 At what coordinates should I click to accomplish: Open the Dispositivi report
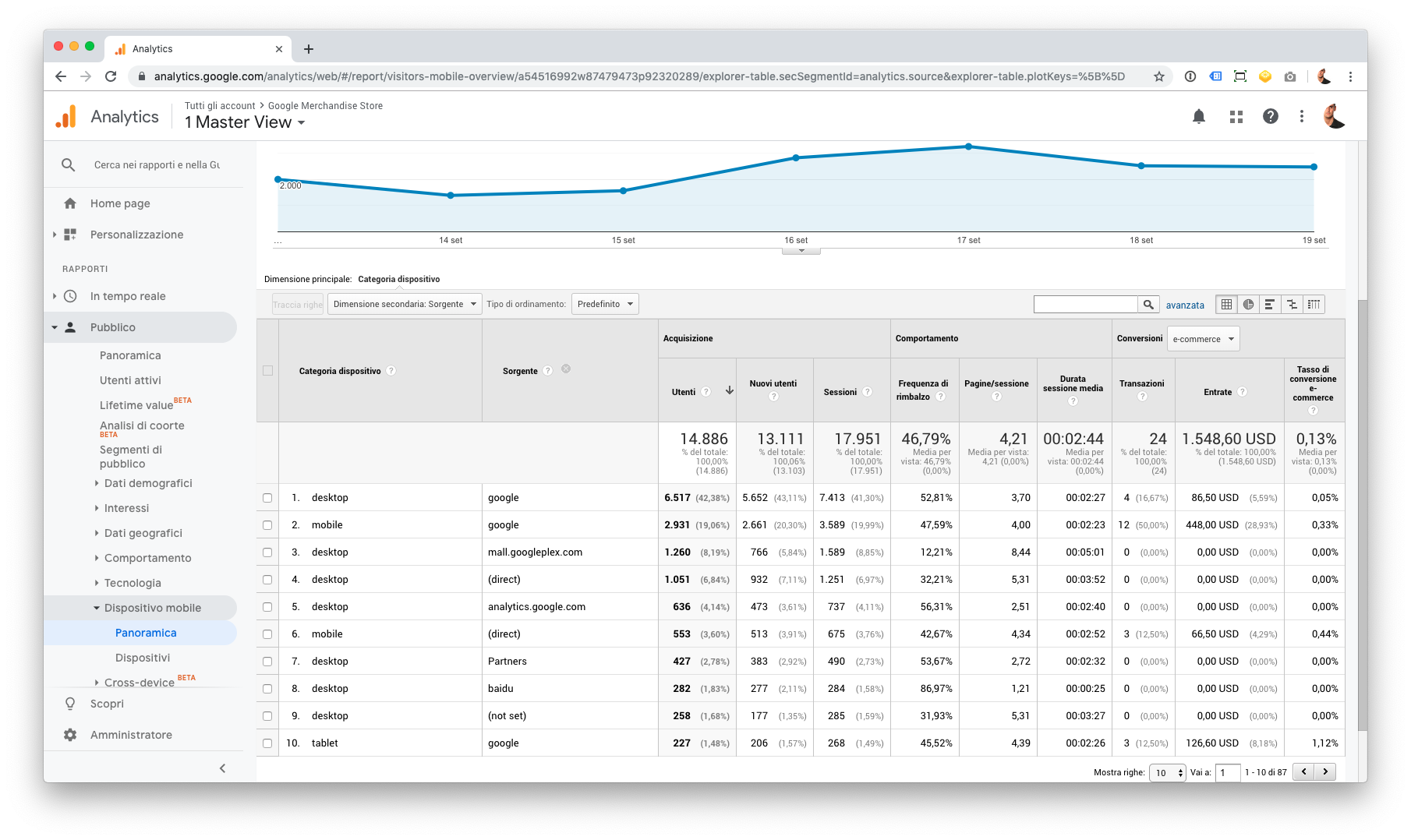pyautogui.click(x=143, y=658)
